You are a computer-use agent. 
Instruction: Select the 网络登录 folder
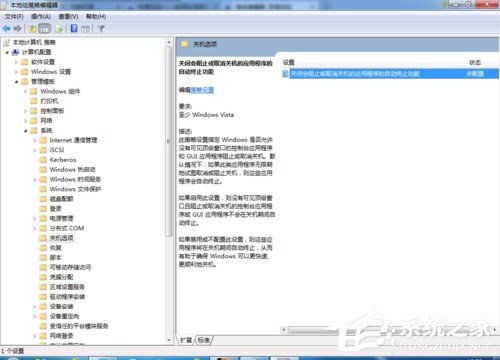click(61, 336)
